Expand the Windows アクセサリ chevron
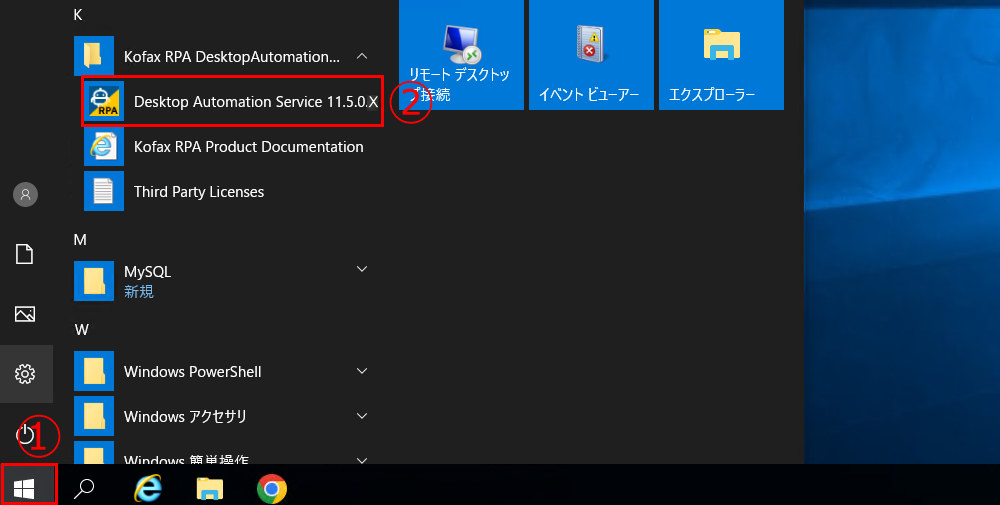The image size is (1000, 505). 362,416
